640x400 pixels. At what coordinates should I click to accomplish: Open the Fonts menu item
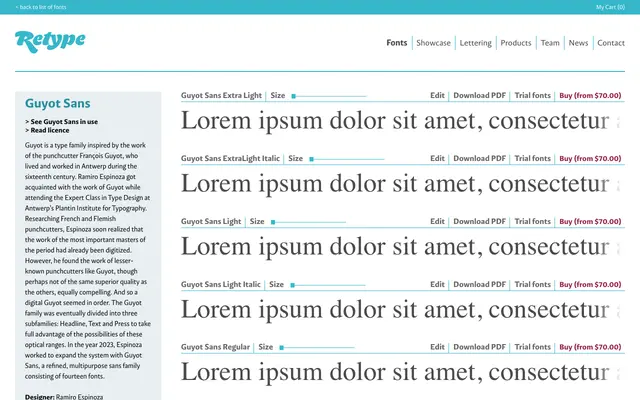point(397,43)
